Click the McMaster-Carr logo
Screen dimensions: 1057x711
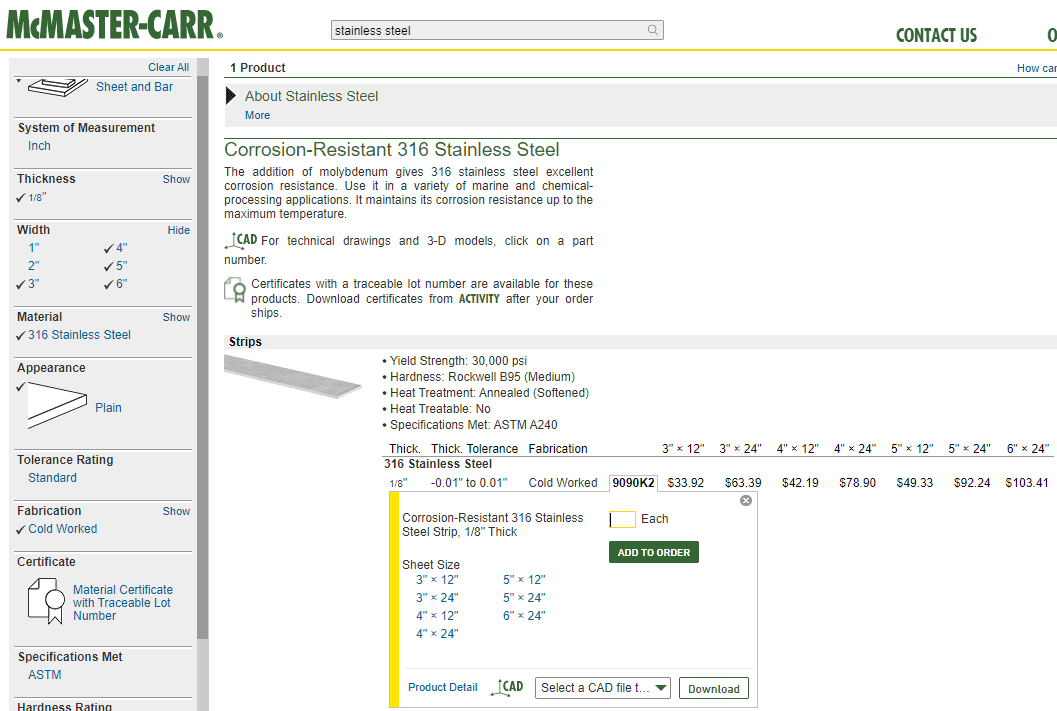[114, 25]
